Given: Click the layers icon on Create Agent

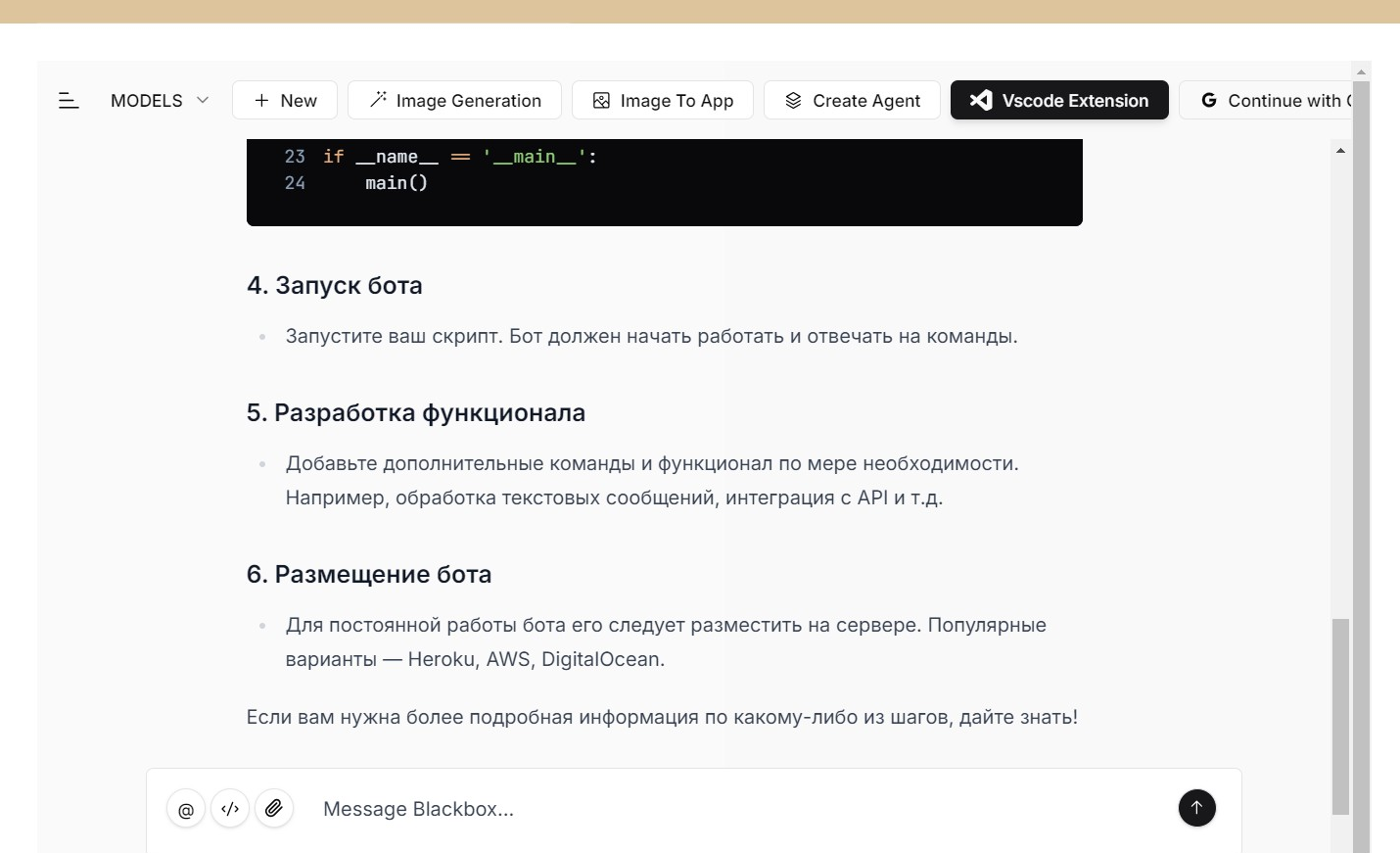Looking at the screenshot, I should pyautogui.click(x=794, y=100).
